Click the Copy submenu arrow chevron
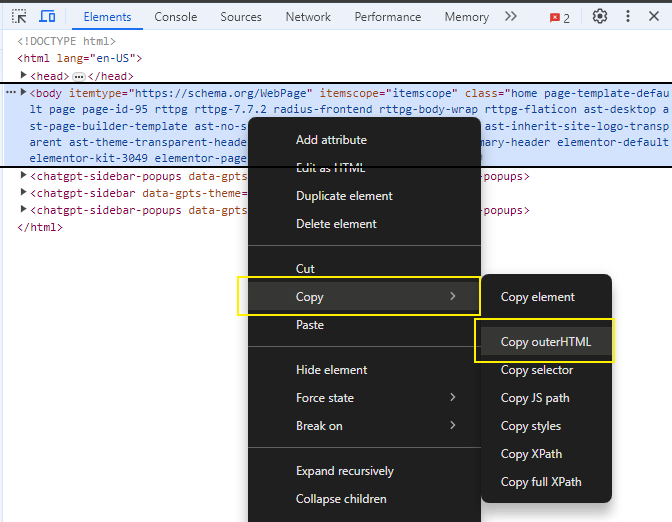672x522 pixels. click(453, 296)
